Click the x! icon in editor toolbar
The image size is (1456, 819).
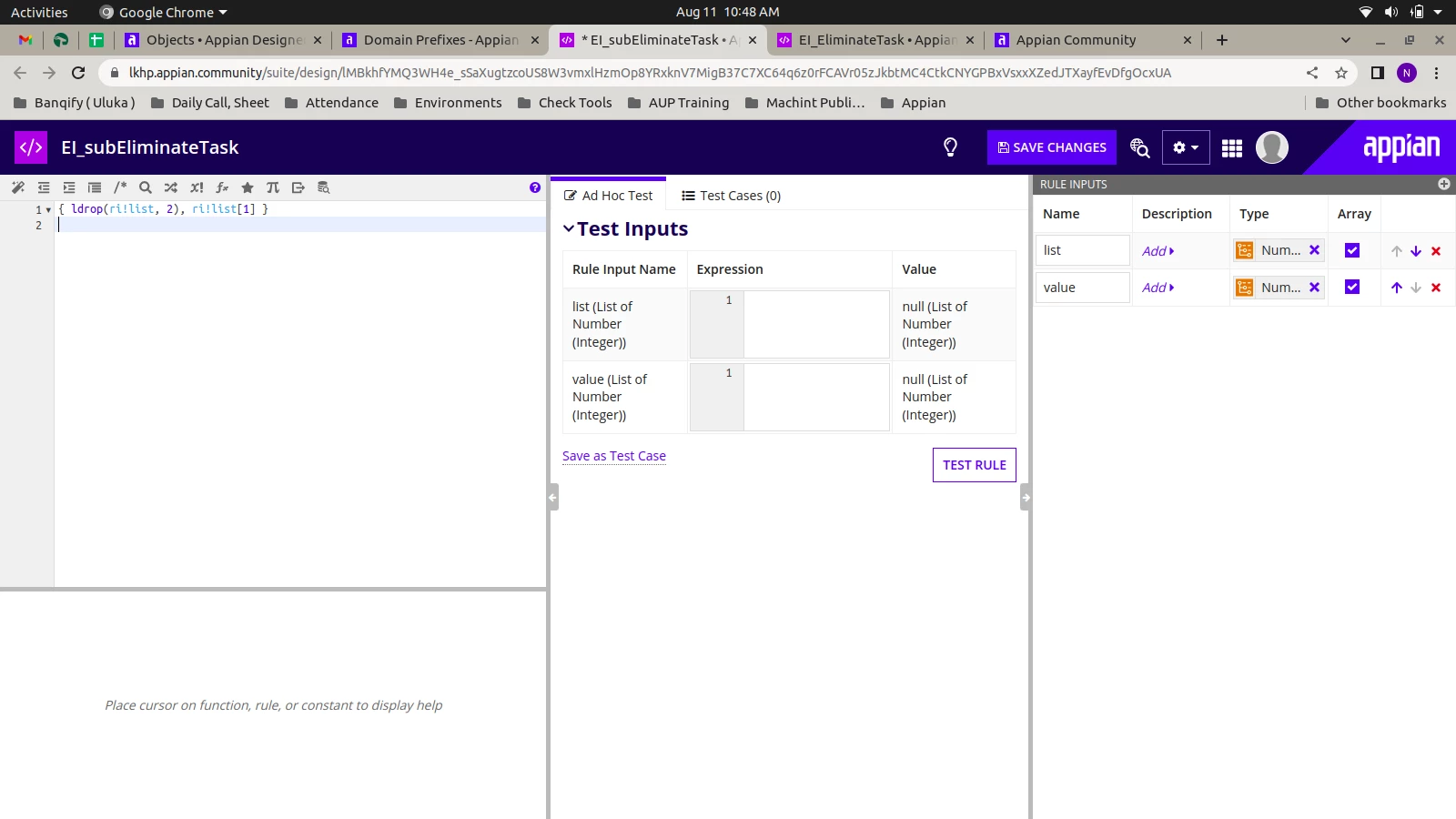coord(197,187)
